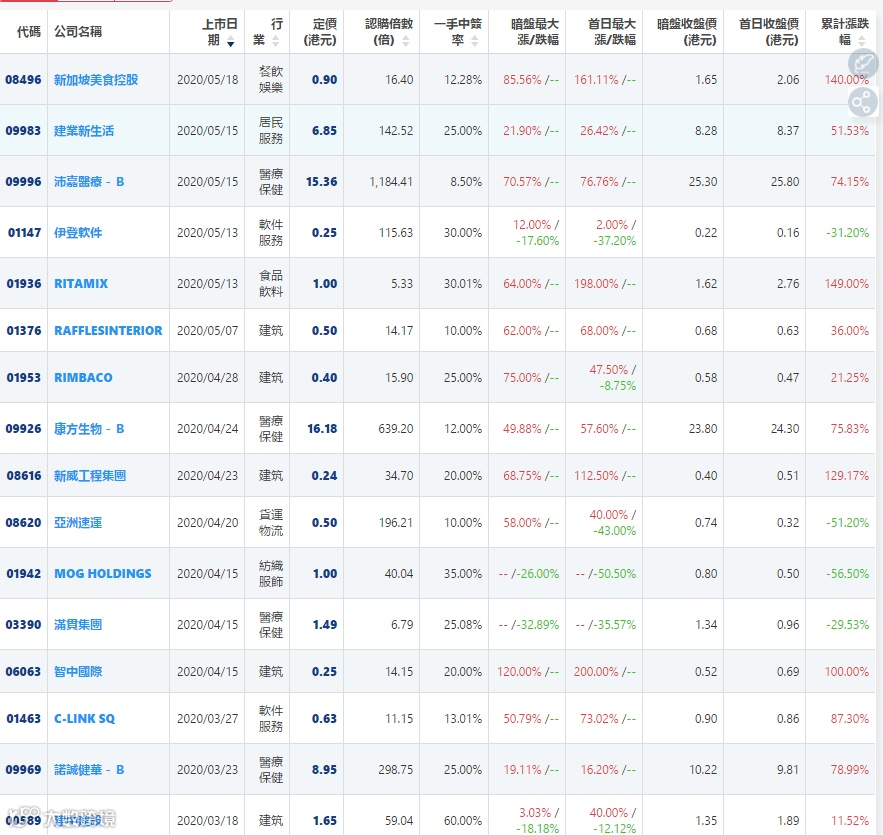The height and width of the screenshot is (835, 883).
Task: Click the -56.50% cumulative change for MOG HOLDINGS
Action: click(848, 574)
